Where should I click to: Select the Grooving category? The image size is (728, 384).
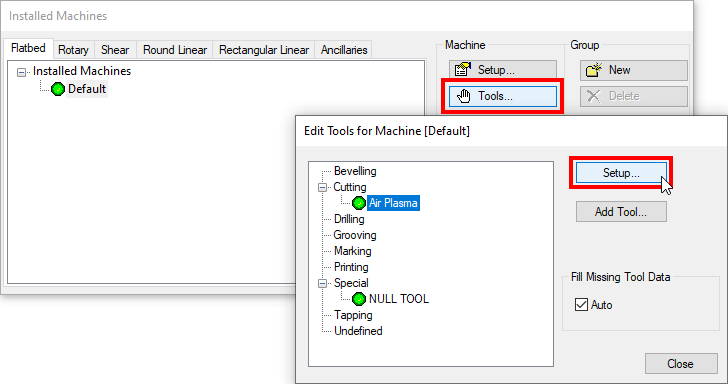tap(355, 235)
